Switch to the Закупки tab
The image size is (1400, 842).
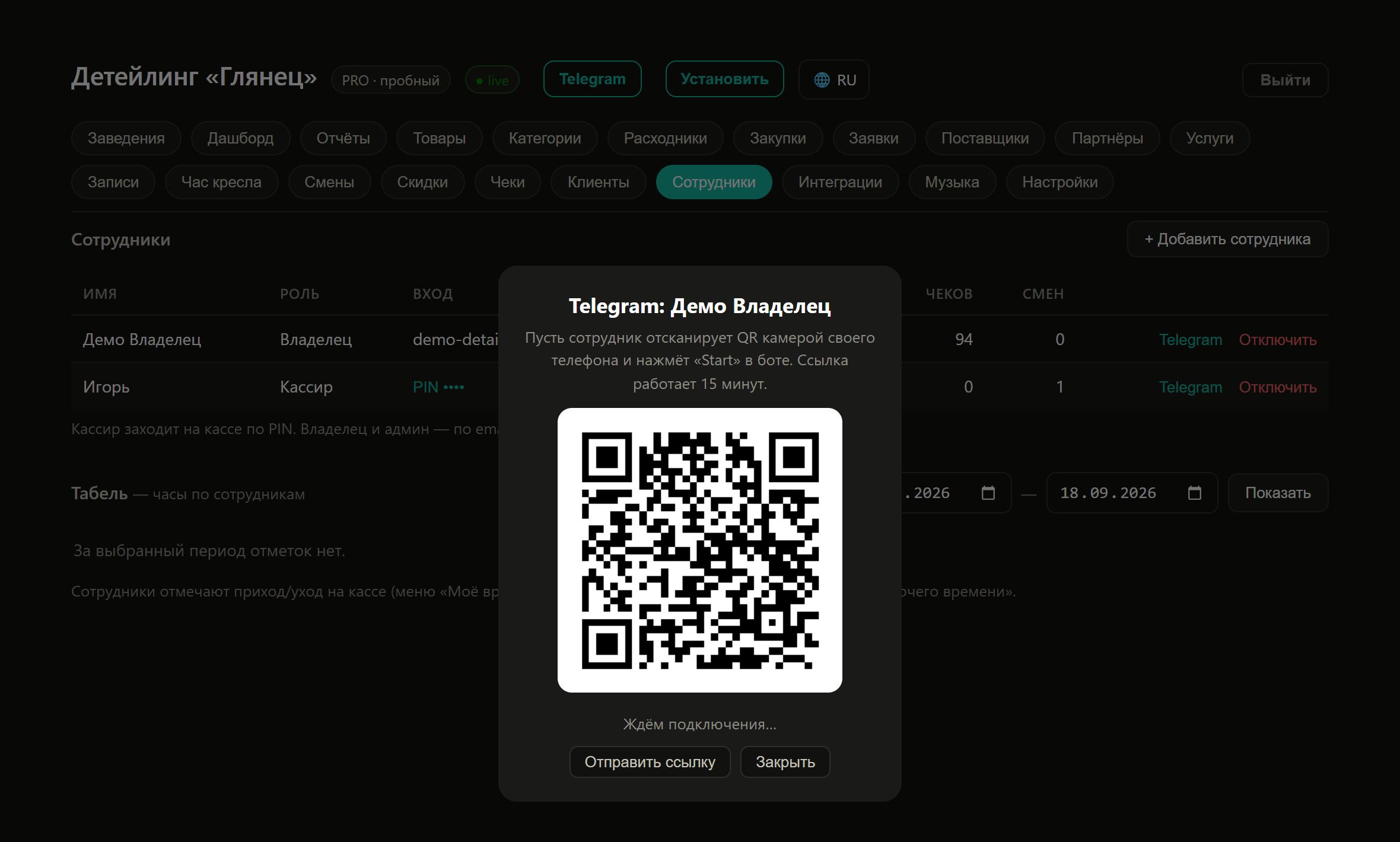778,138
